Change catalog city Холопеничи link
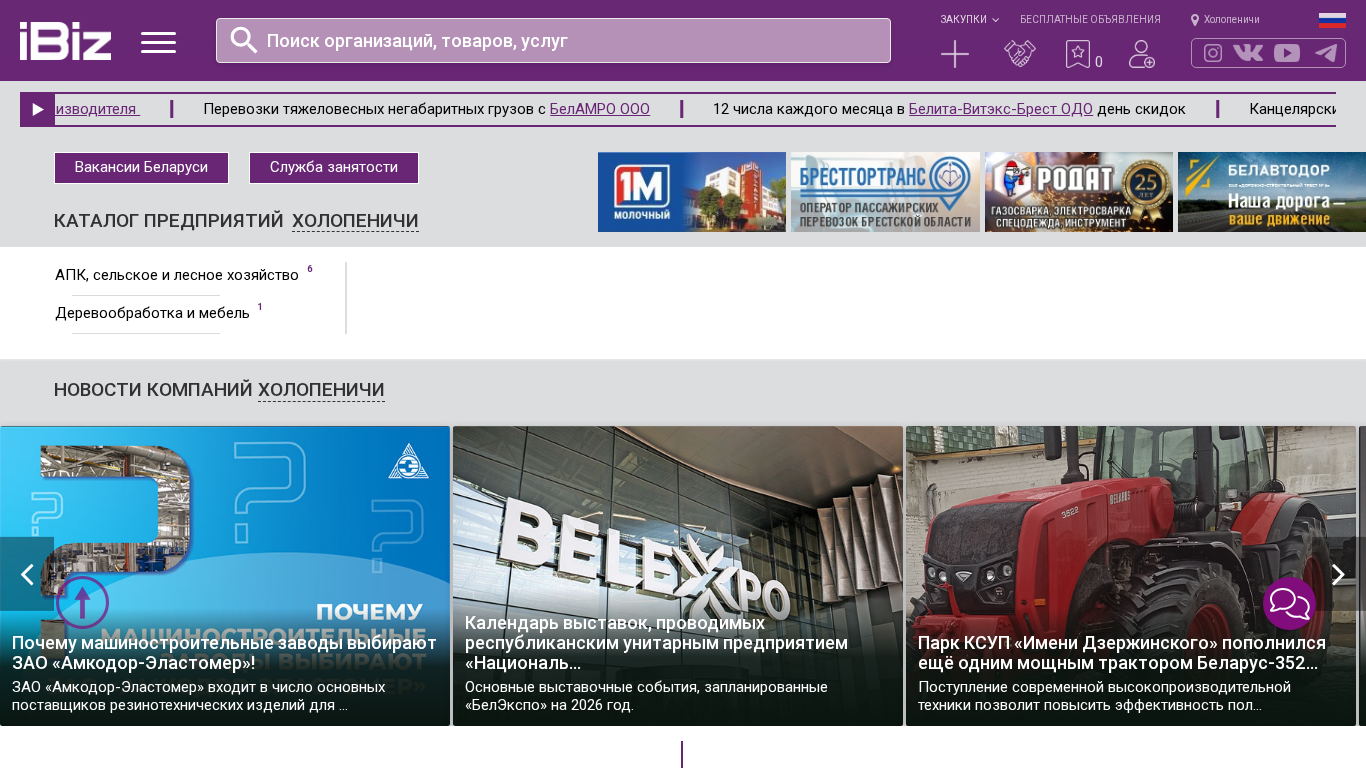 click(355, 221)
